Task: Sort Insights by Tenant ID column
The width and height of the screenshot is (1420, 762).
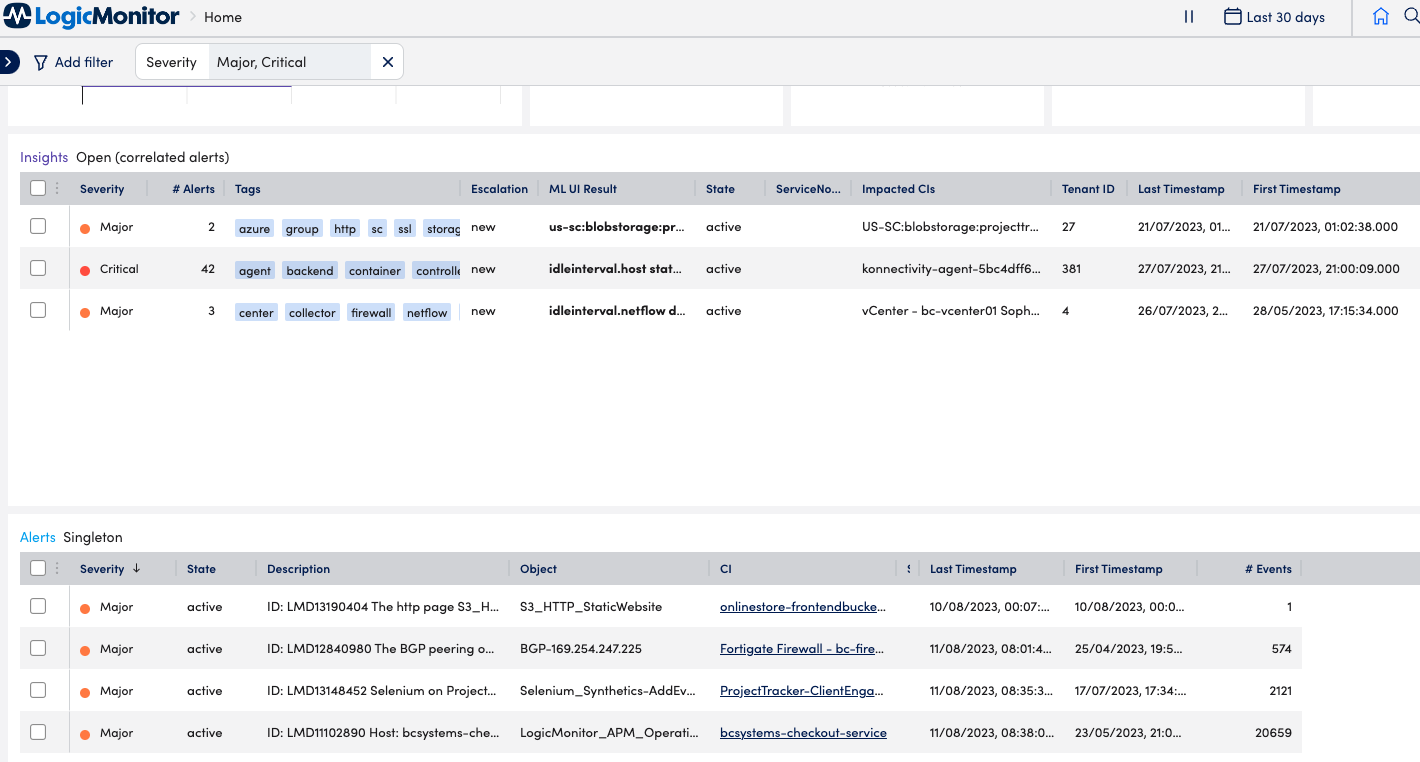Action: (1088, 189)
